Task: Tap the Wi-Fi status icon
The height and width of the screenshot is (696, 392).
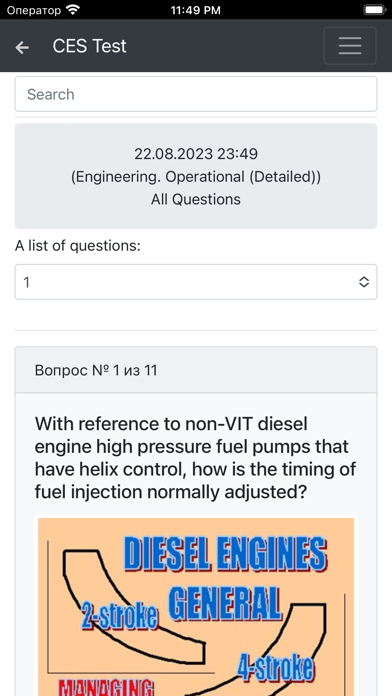Action: point(72,10)
